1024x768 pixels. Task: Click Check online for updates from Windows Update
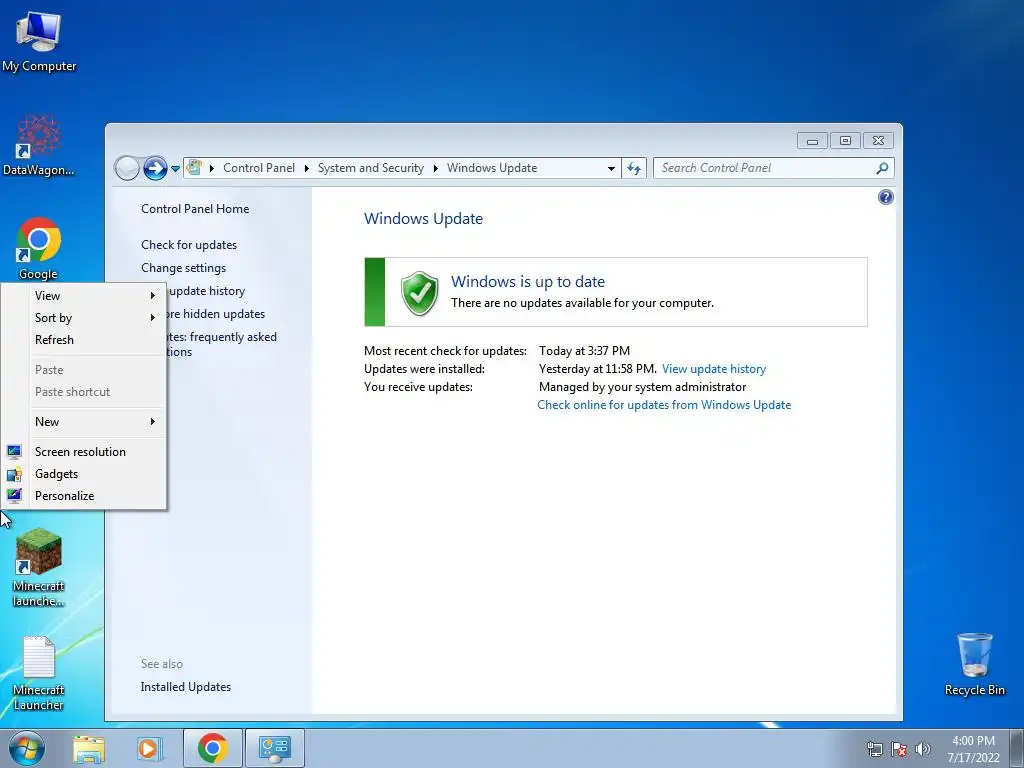(x=664, y=405)
